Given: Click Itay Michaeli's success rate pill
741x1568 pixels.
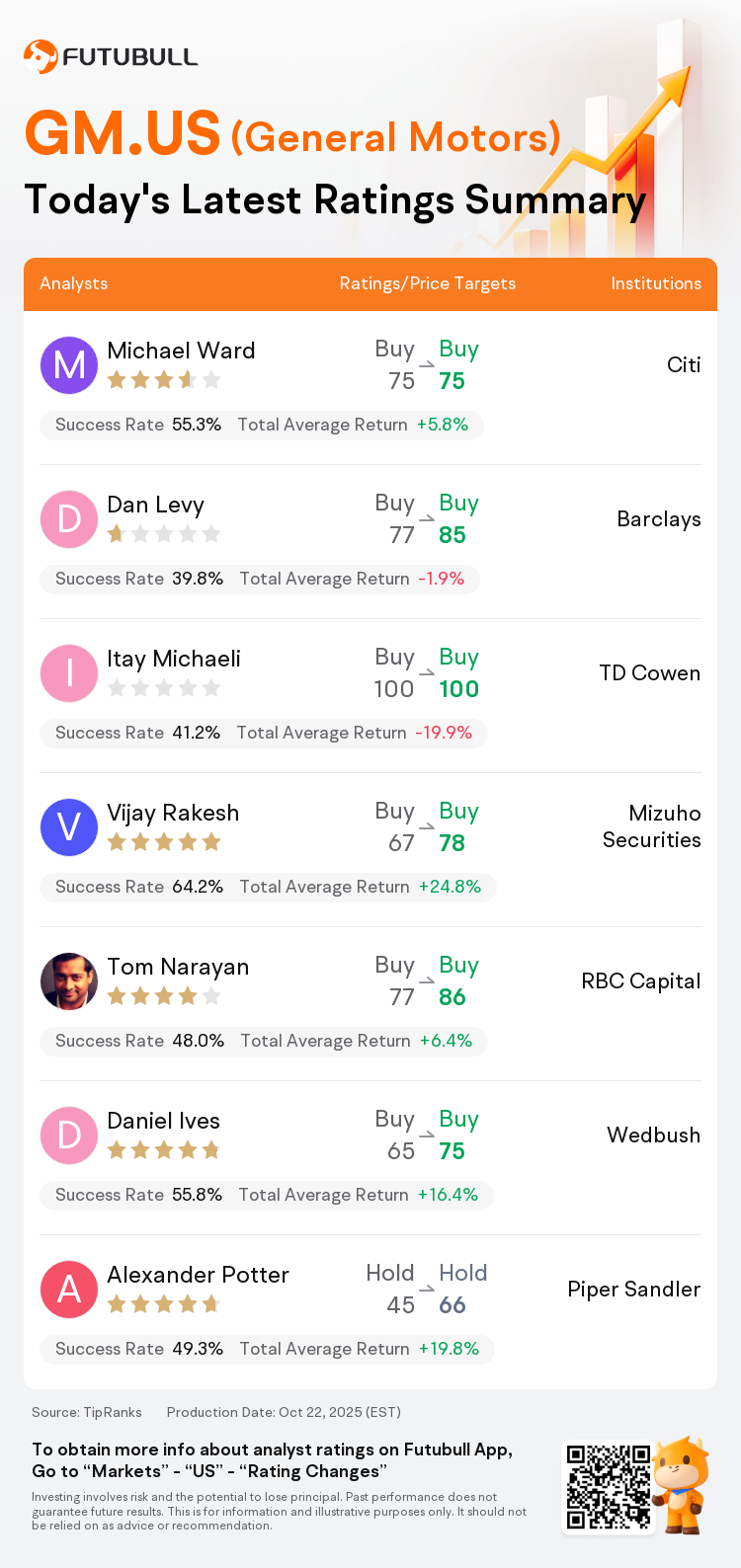Looking at the screenshot, I should click(263, 733).
